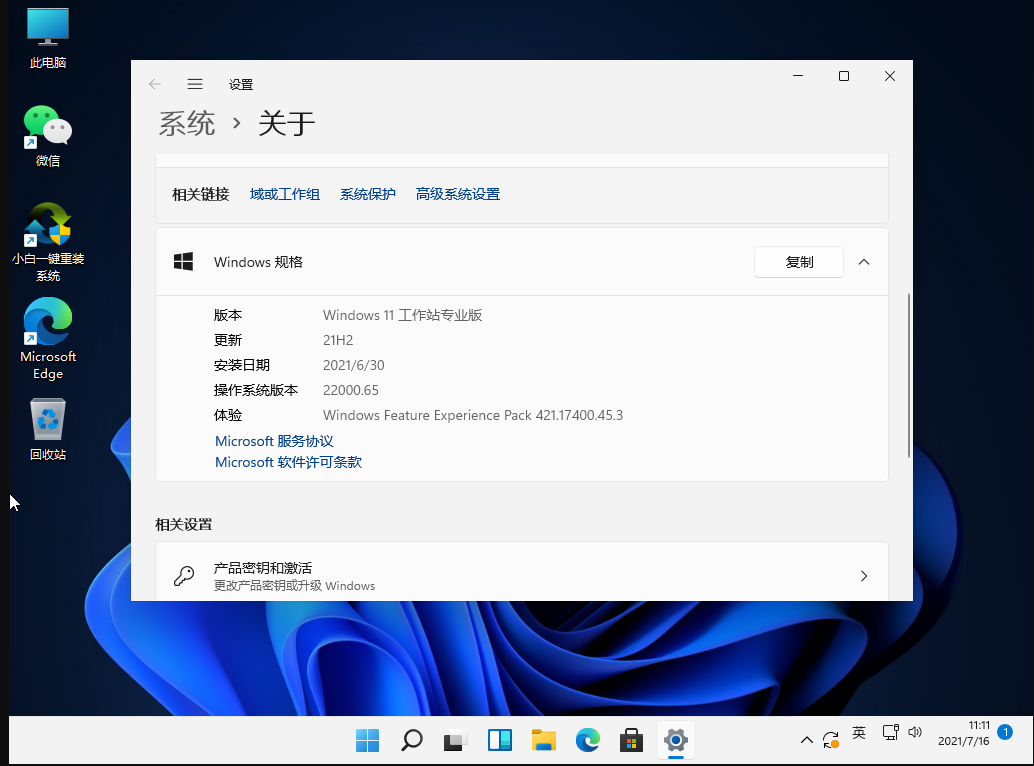Open the Start menu on taskbar
Screen dimensions: 1034x766
pos(367,740)
